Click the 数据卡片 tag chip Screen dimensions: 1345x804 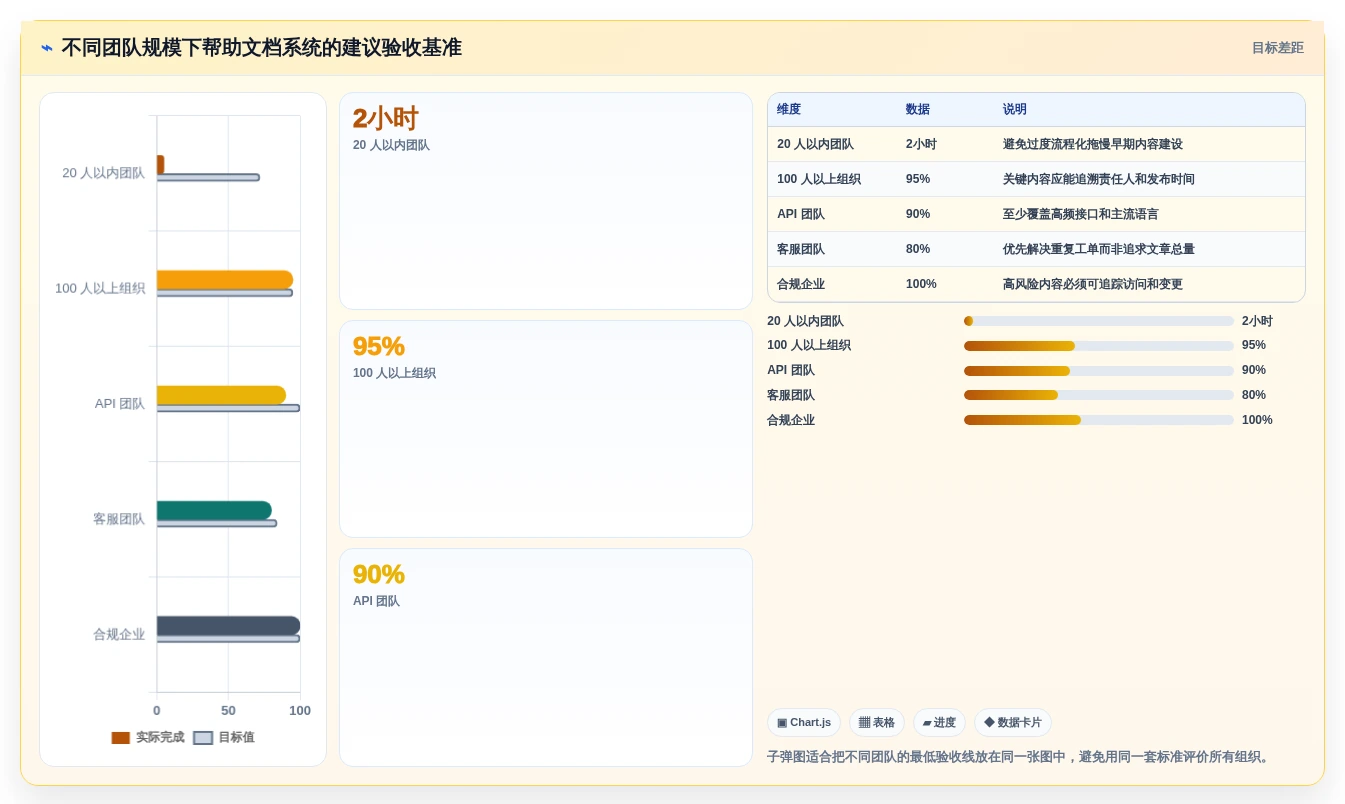point(1012,723)
